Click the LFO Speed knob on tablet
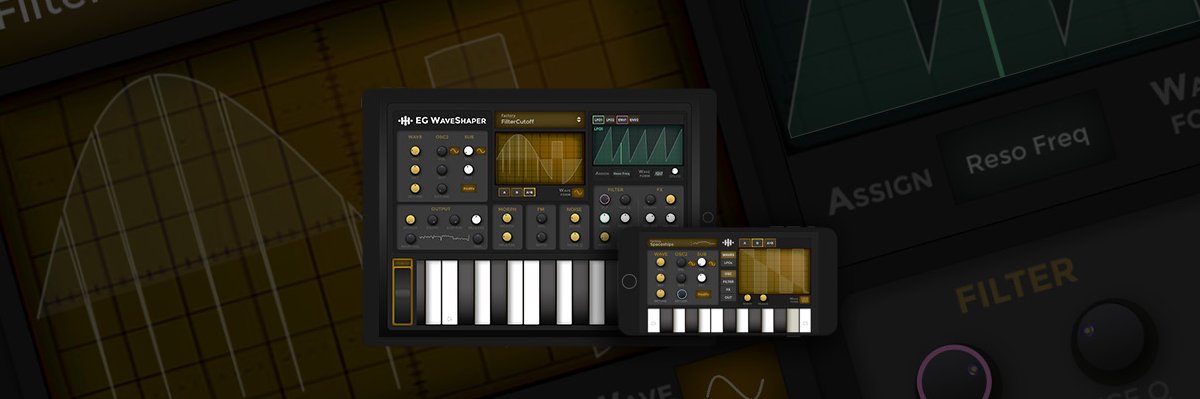1200x399 pixels. 674,171
